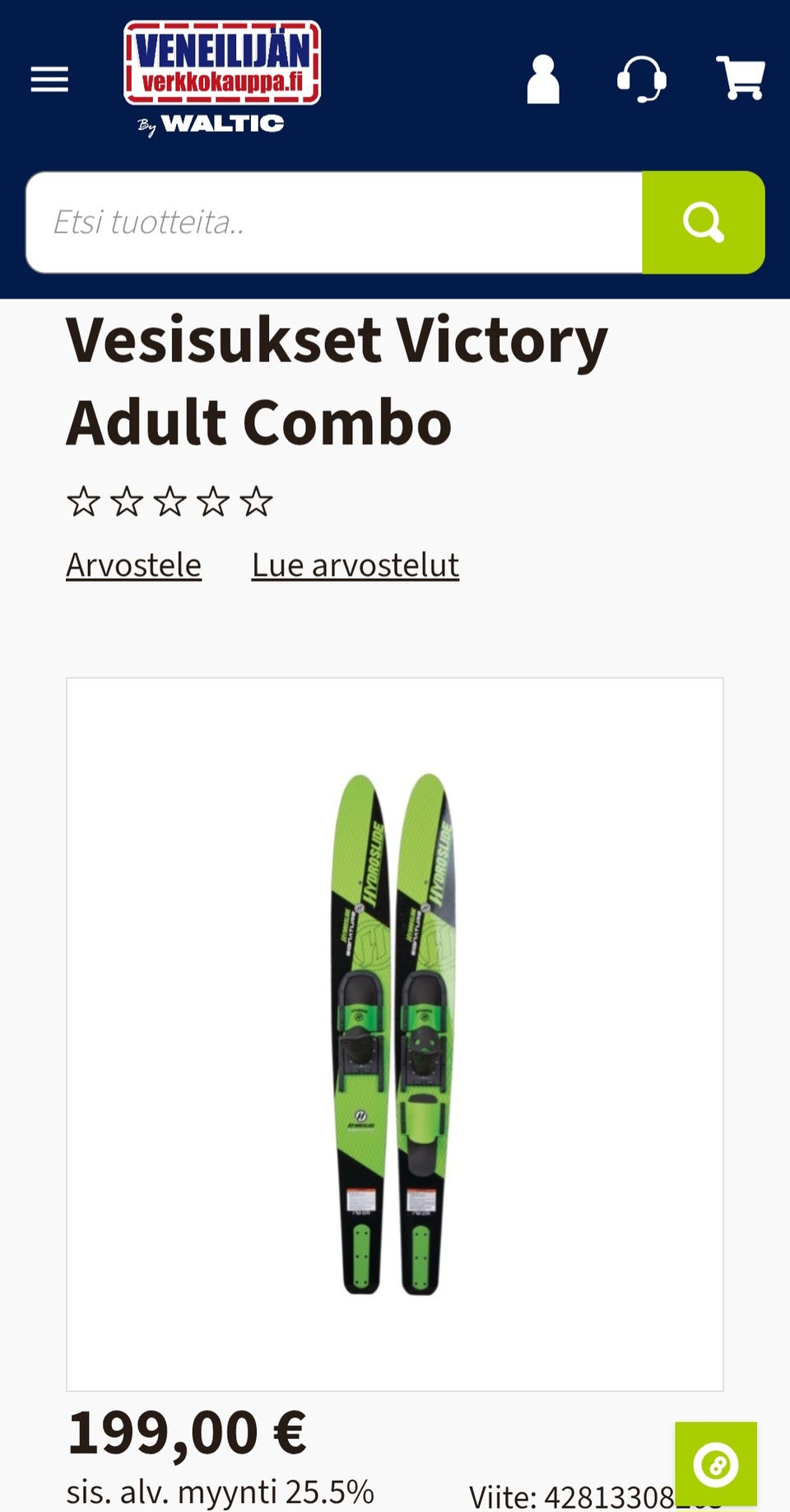
Task: Focus the Etsi tuotteita search field
Action: pyautogui.click(x=334, y=222)
